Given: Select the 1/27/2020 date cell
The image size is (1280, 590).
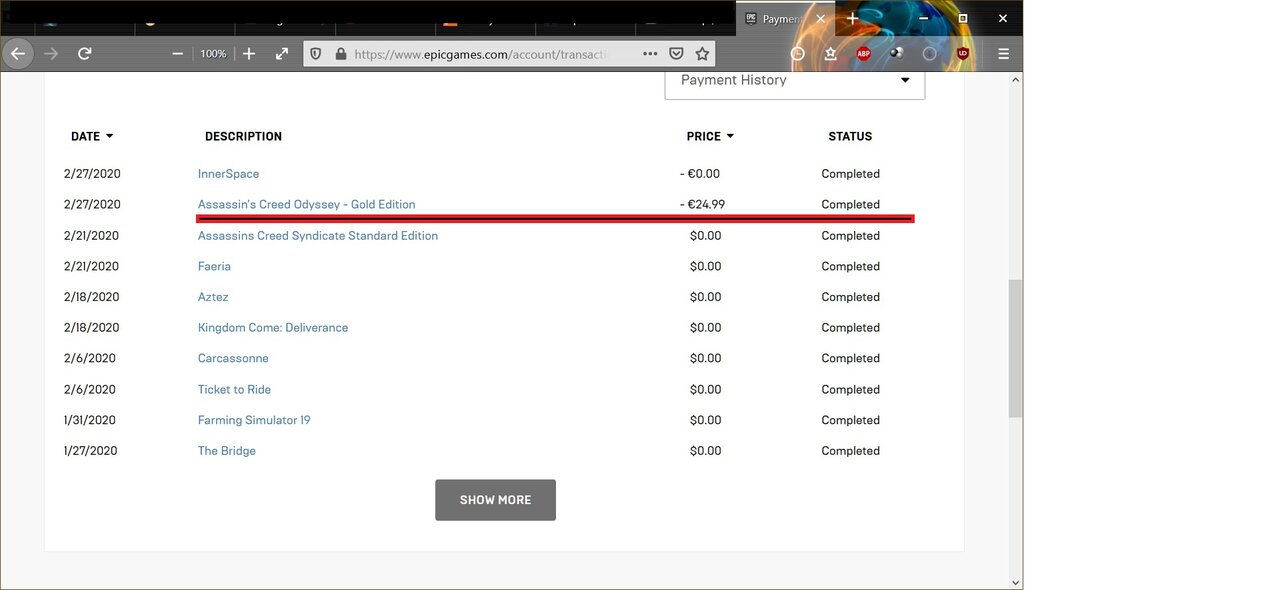Looking at the screenshot, I should pos(90,451).
